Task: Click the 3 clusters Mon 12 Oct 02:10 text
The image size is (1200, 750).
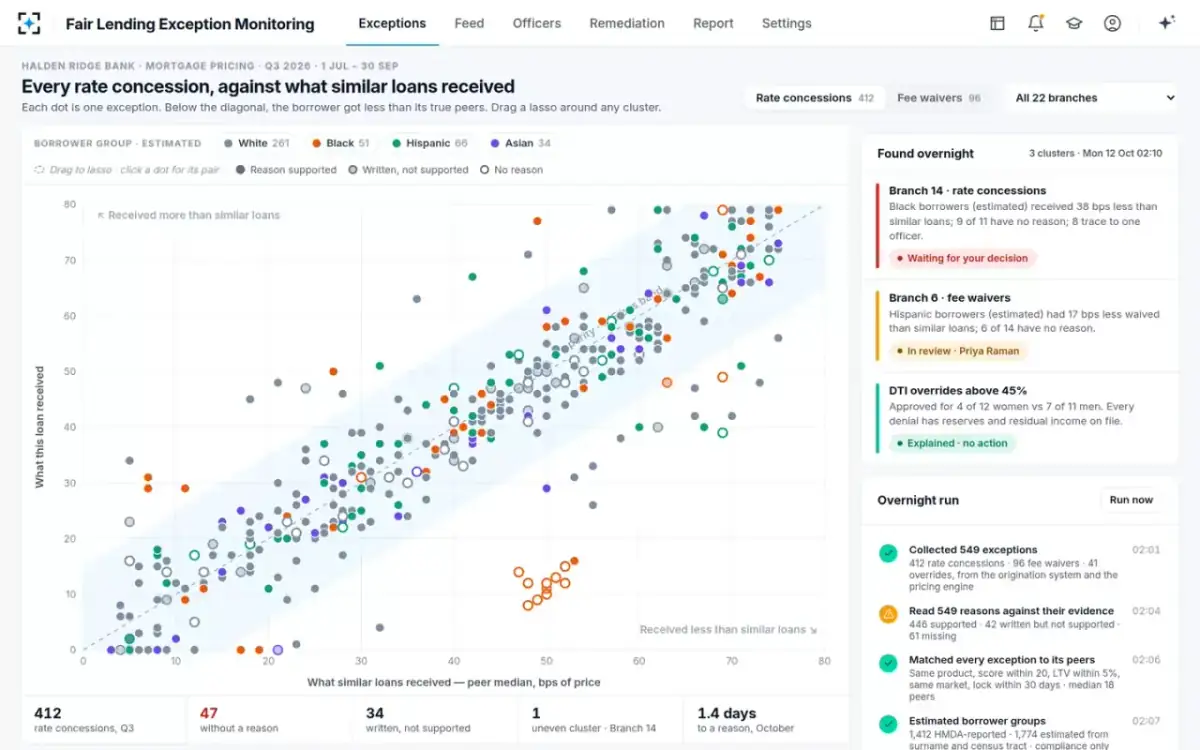Action: 1095,154
